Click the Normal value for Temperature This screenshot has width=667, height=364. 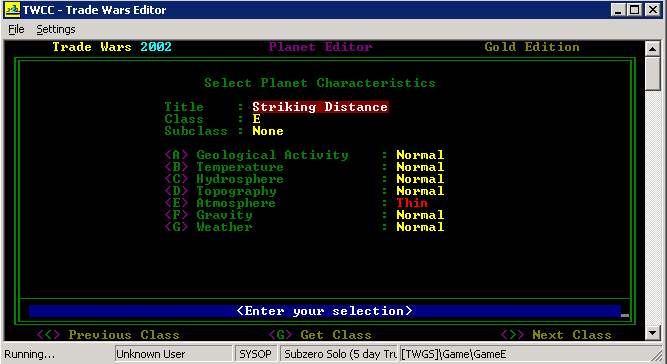[x=420, y=167]
